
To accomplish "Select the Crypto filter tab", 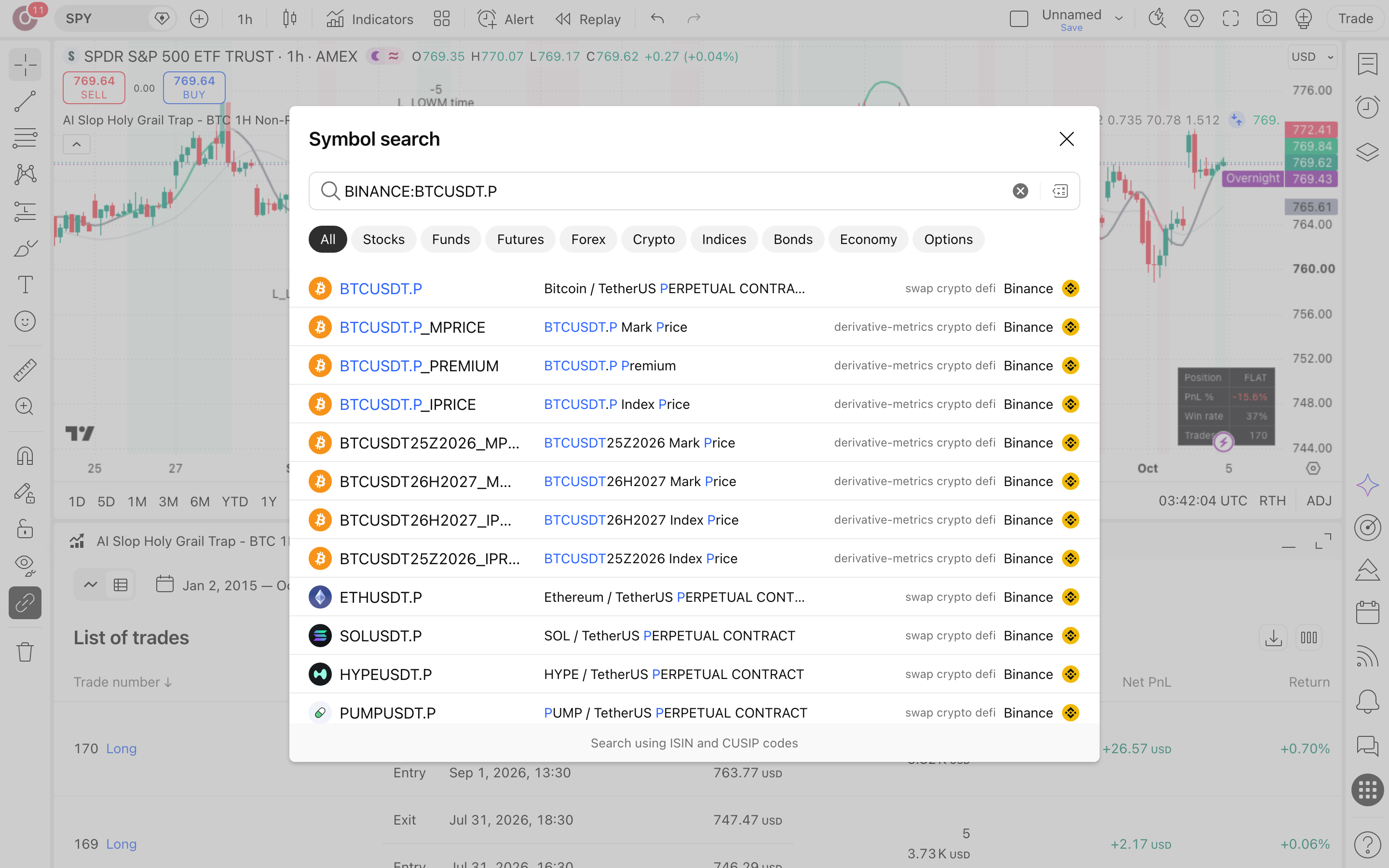I will 653,239.
